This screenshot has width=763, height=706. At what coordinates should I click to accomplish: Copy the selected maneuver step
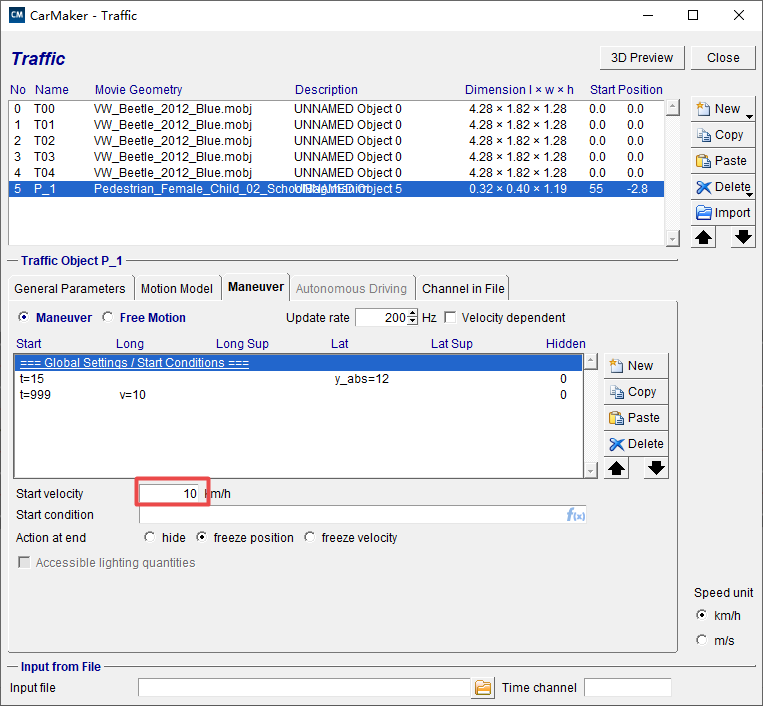(636, 392)
